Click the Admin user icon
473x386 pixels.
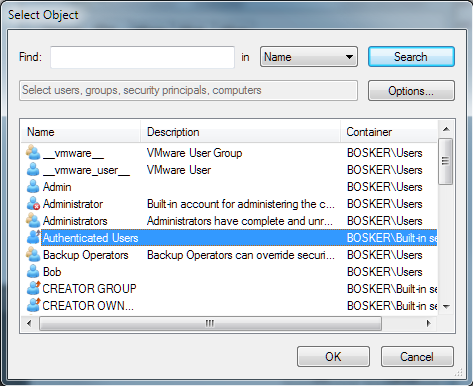[33, 187]
